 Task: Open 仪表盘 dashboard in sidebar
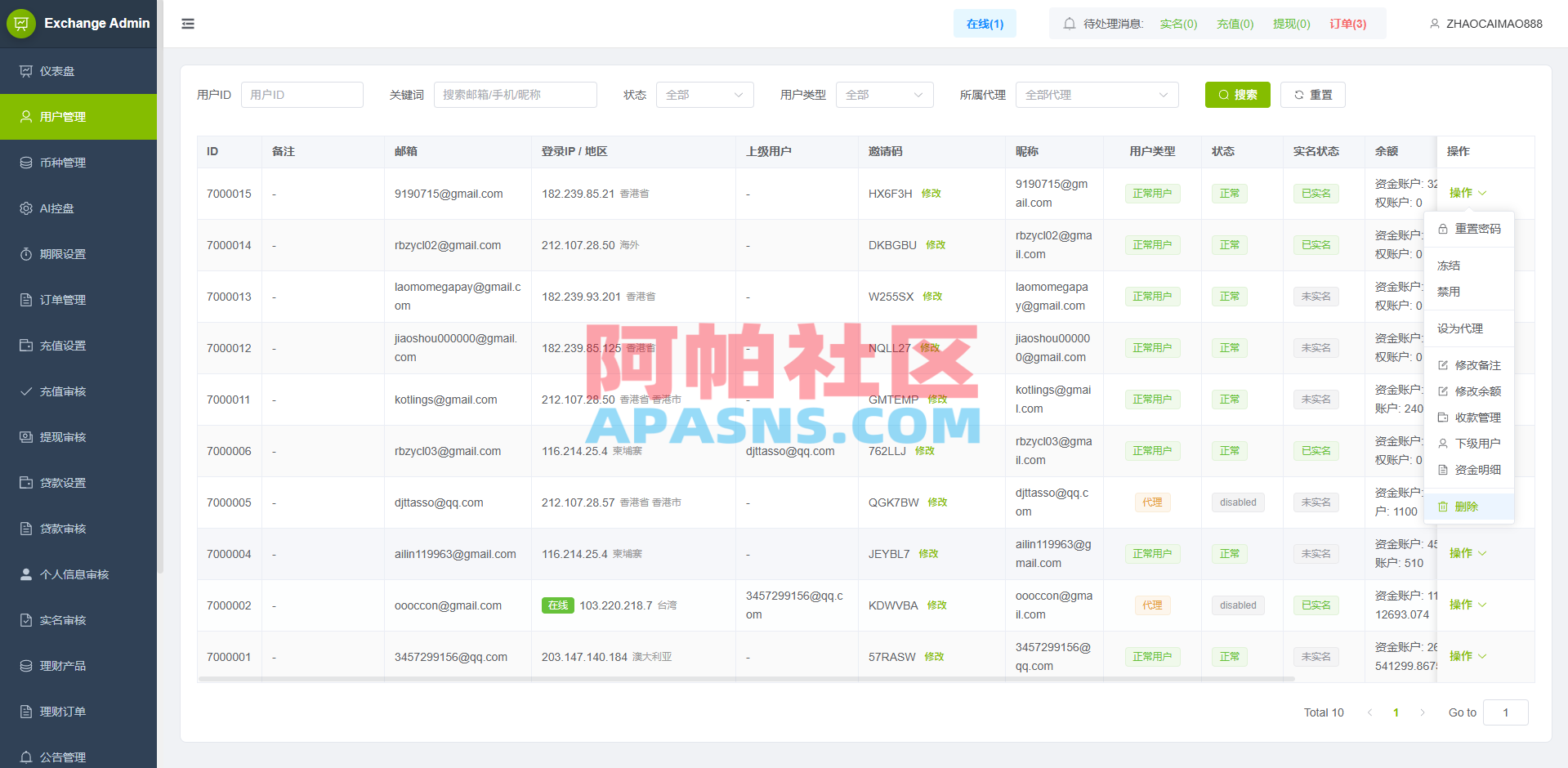(x=78, y=71)
